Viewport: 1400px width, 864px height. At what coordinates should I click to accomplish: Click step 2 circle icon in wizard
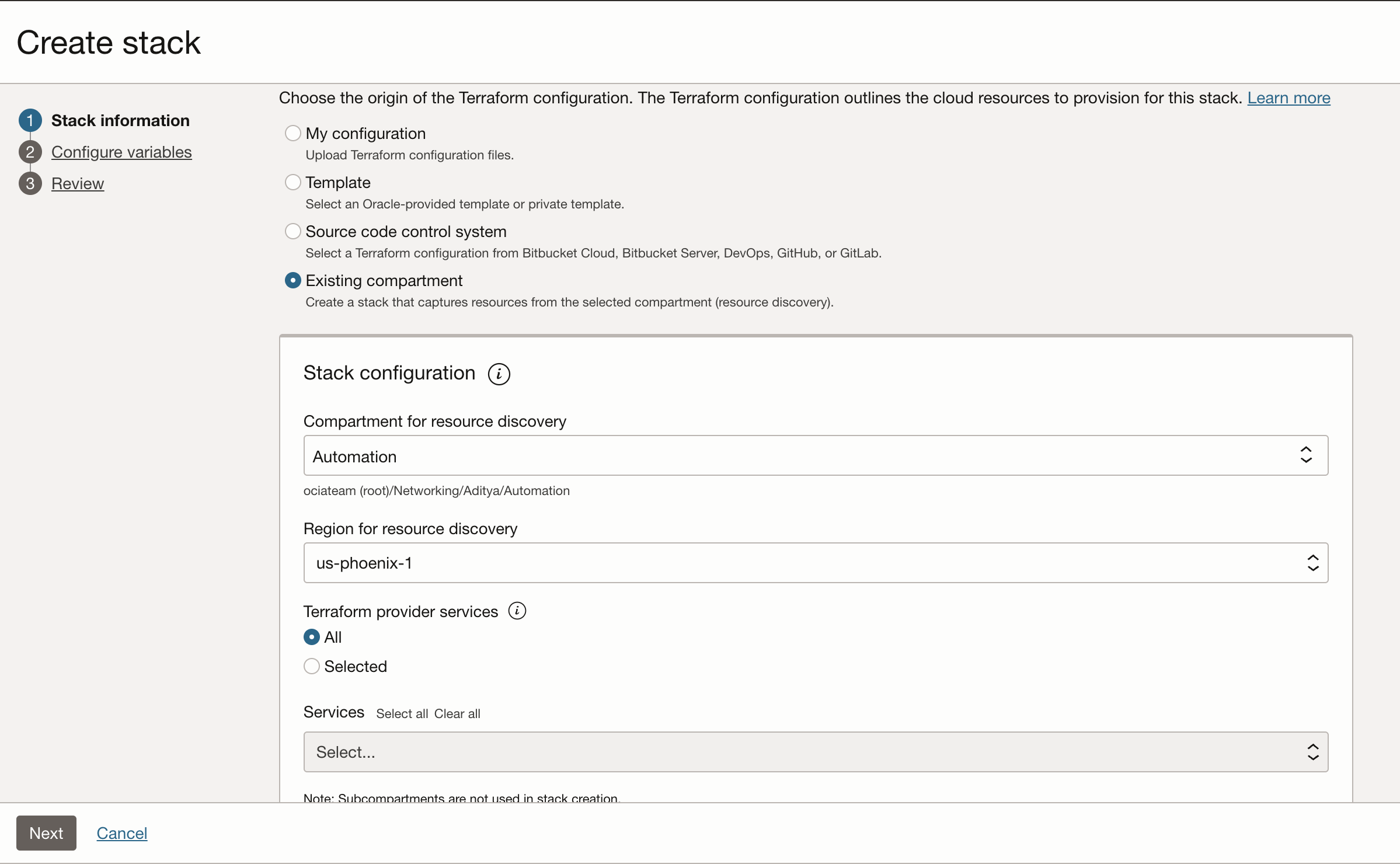30,152
